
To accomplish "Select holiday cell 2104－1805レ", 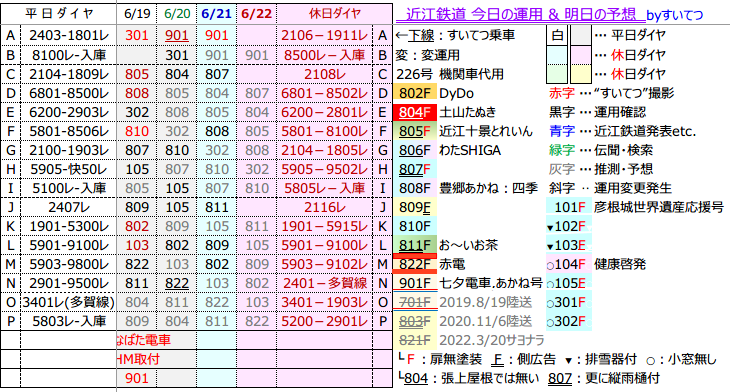I will (324, 150).
